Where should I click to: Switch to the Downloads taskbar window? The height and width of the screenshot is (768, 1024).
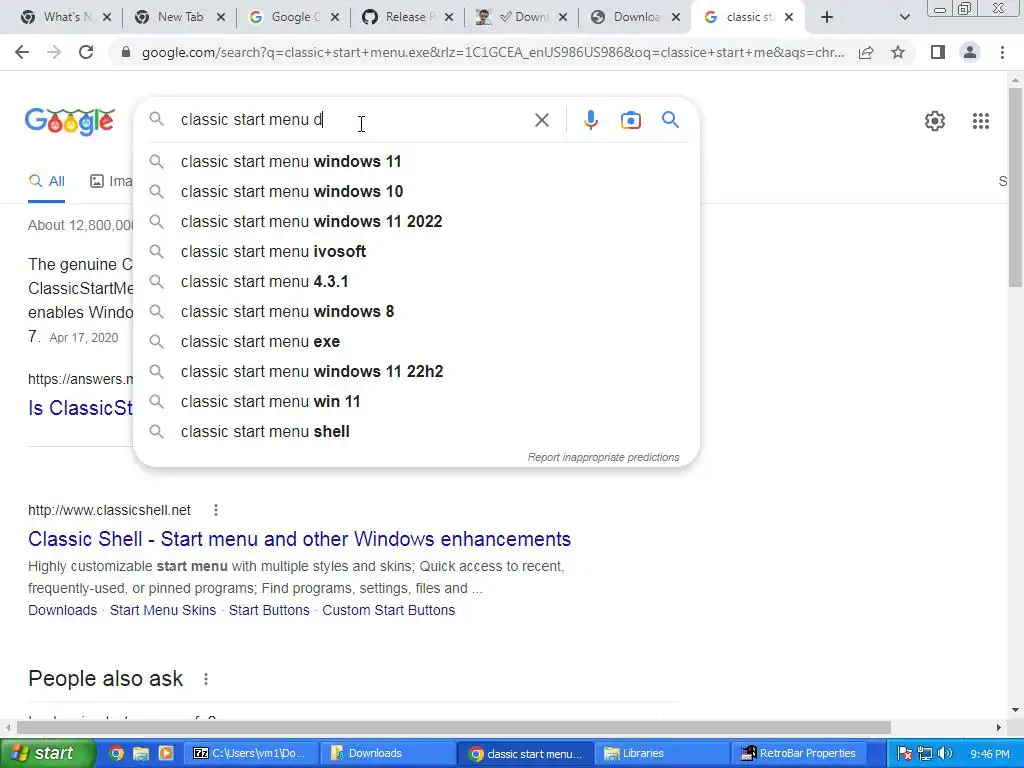tap(389, 753)
